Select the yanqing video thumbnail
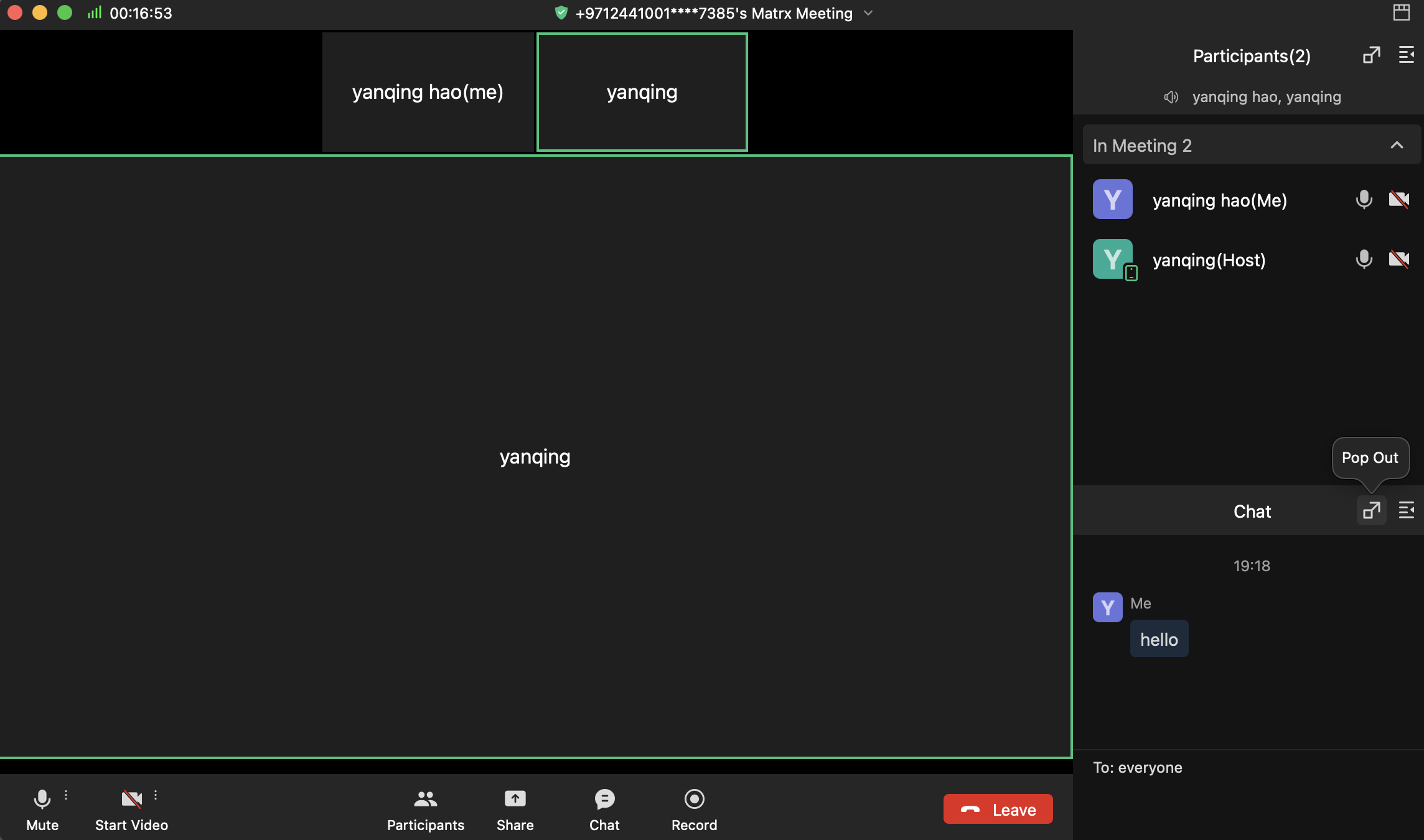This screenshot has width=1424, height=840. tap(642, 92)
